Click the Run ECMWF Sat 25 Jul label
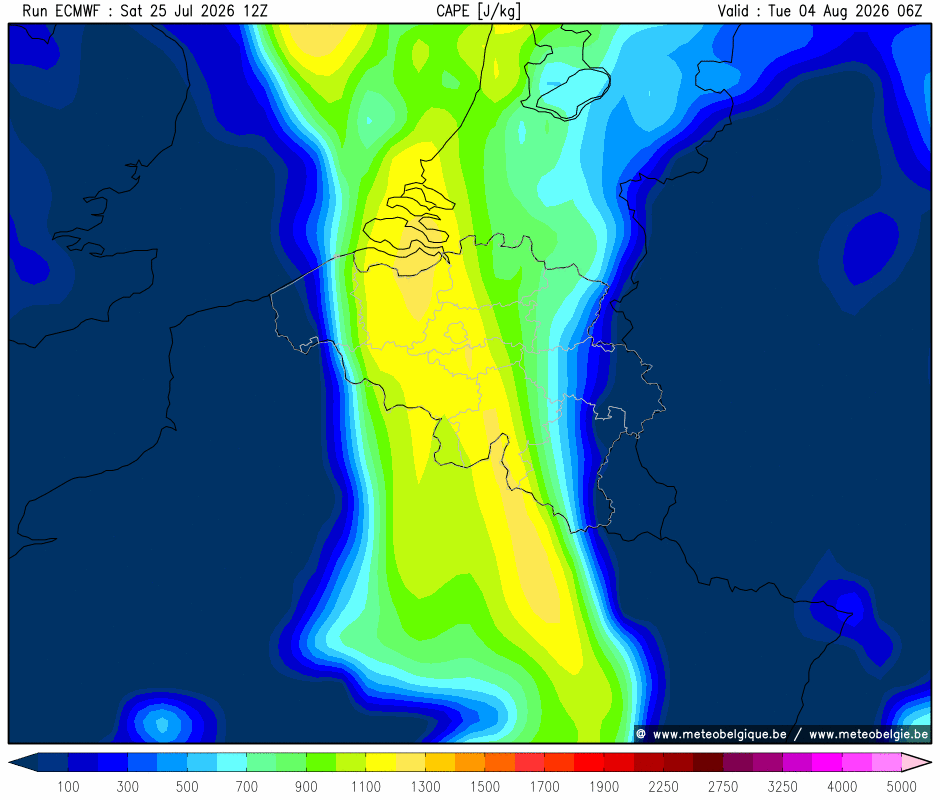This screenshot has height=800, width=940. 144,11
